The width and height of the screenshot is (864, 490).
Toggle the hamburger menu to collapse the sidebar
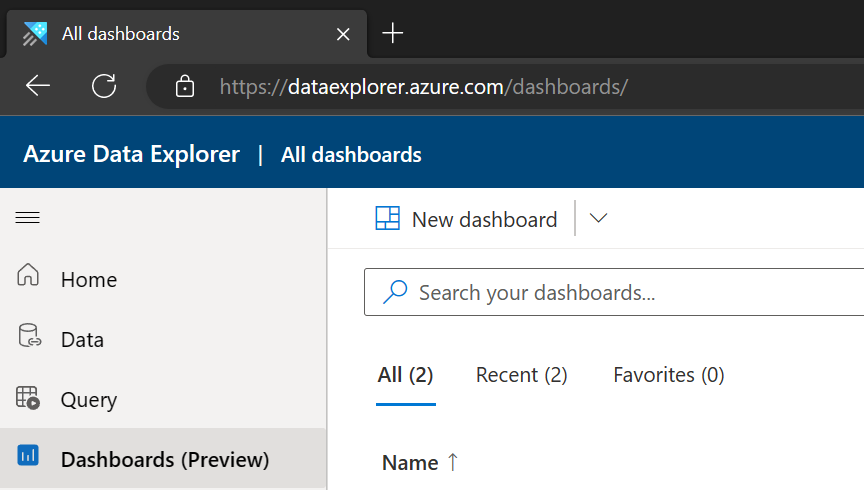click(28, 218)
